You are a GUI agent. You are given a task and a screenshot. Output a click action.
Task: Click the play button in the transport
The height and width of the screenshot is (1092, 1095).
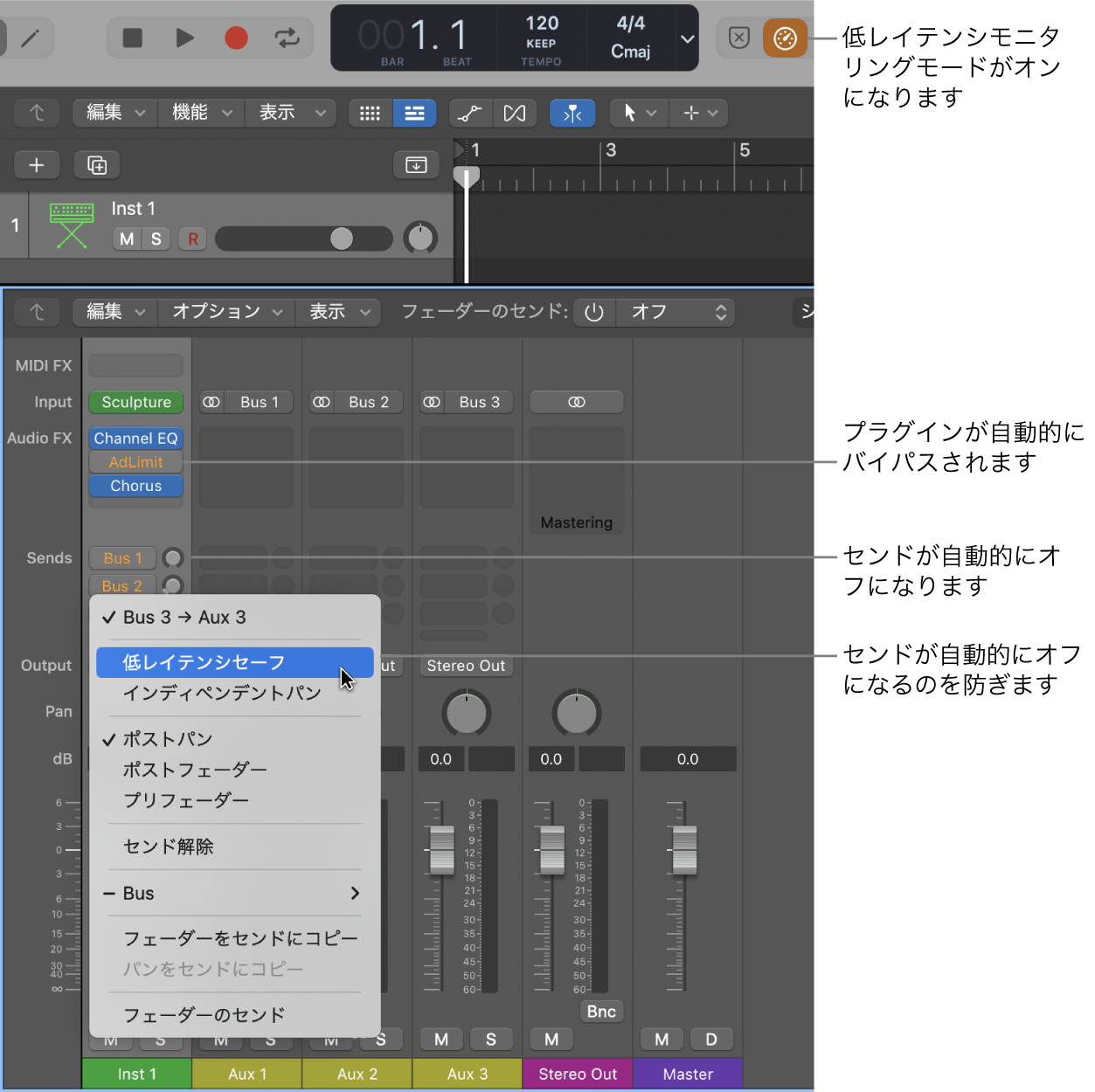[x=184, y=38]
